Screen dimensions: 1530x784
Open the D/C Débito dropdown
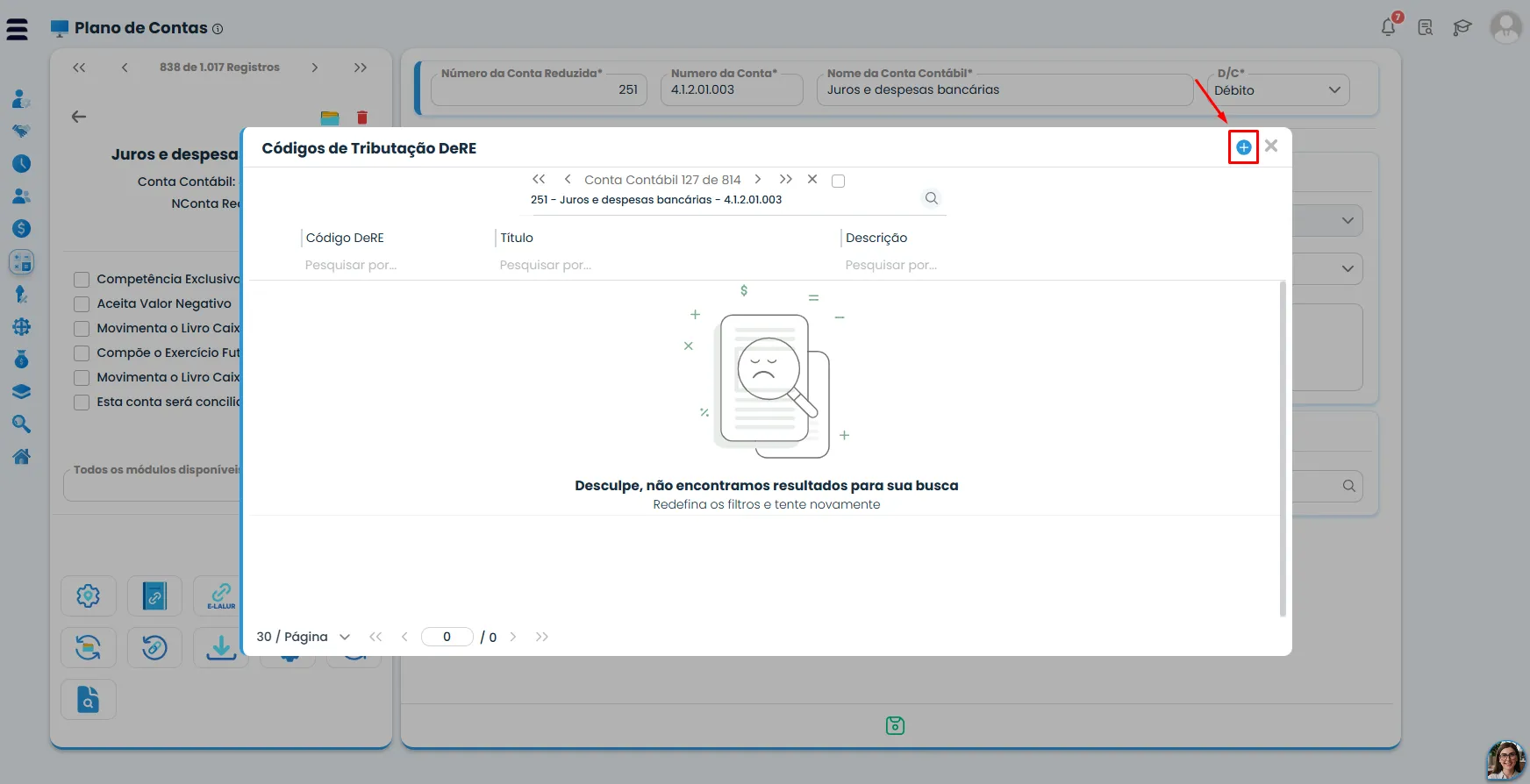click(1276, 90)
